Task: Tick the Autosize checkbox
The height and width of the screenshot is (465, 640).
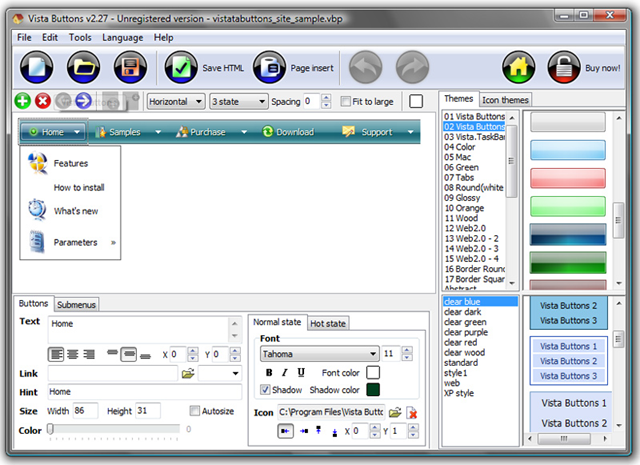Action: (x=195, y=411)
